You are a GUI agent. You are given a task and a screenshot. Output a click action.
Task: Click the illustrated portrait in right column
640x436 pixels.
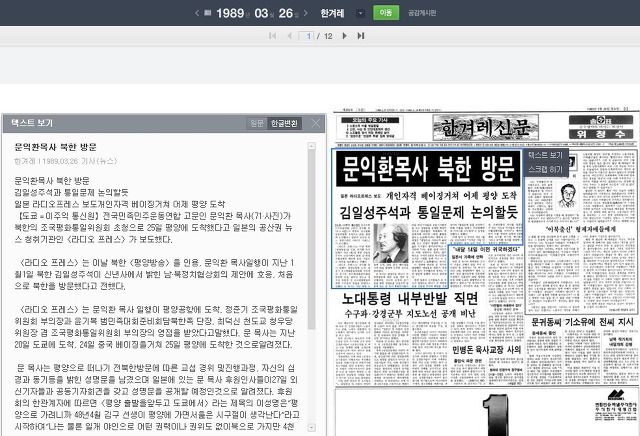click(568, 196)
